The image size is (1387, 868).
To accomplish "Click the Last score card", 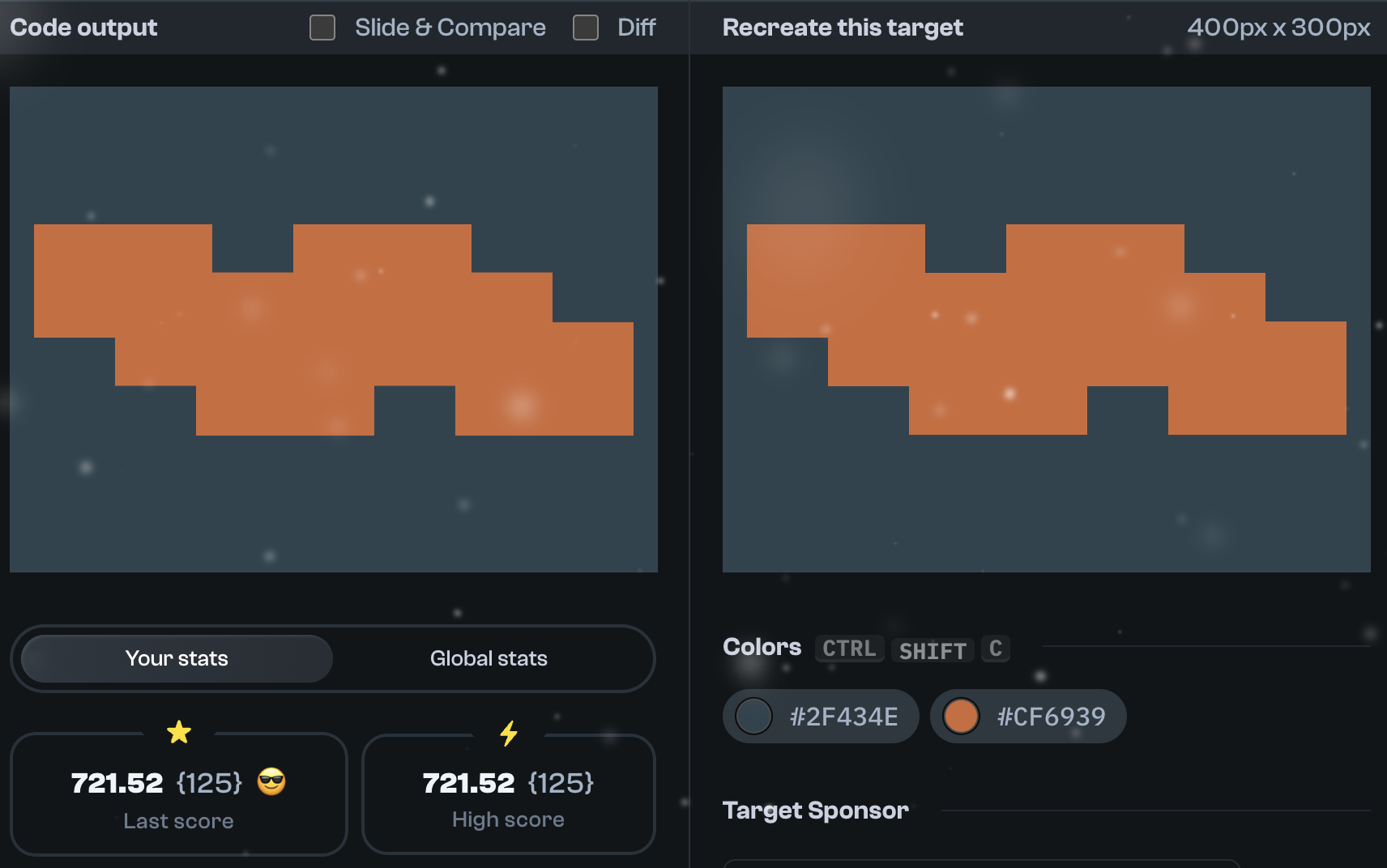I will 179,794.
